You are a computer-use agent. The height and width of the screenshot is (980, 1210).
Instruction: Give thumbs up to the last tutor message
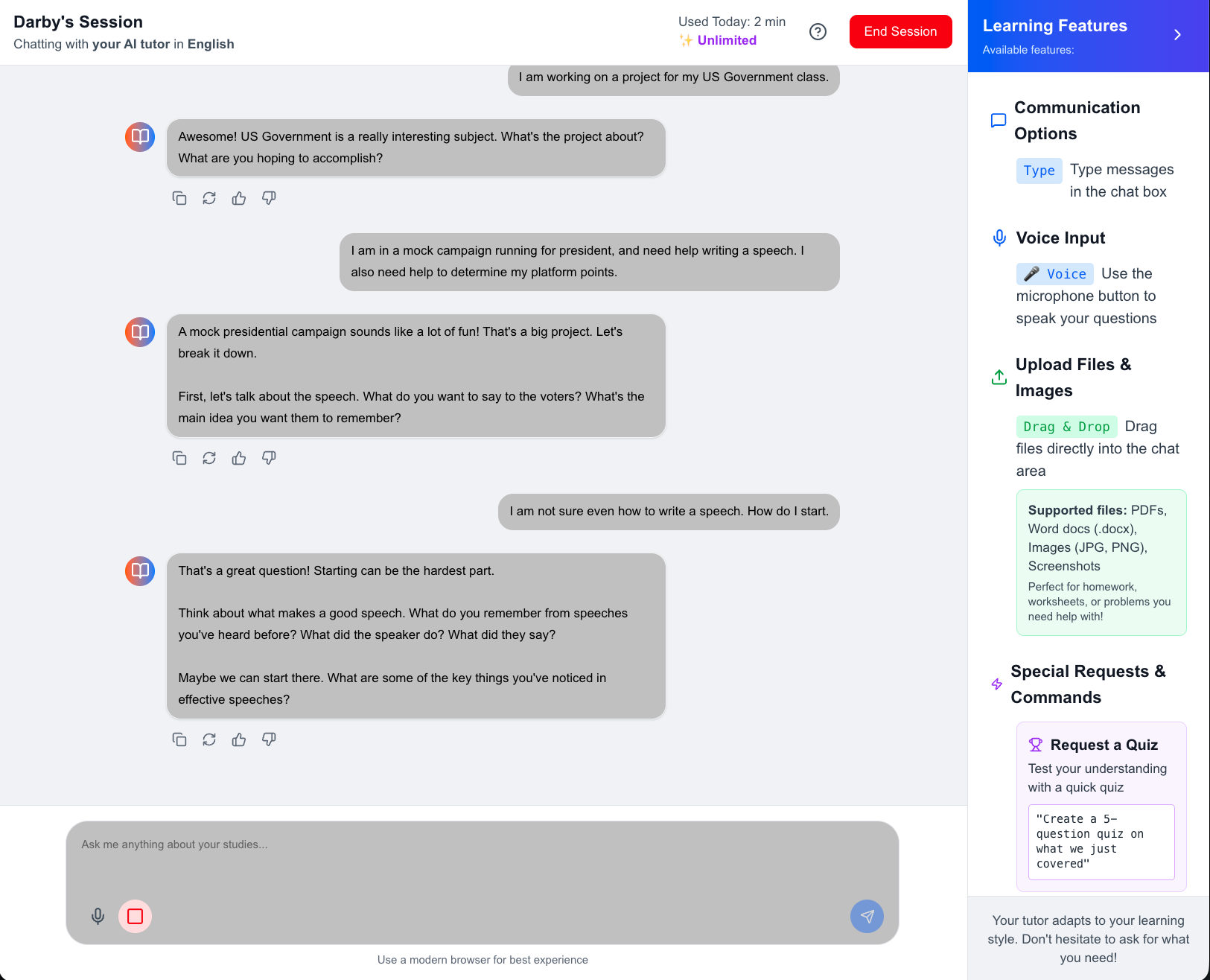pos(238,739)
